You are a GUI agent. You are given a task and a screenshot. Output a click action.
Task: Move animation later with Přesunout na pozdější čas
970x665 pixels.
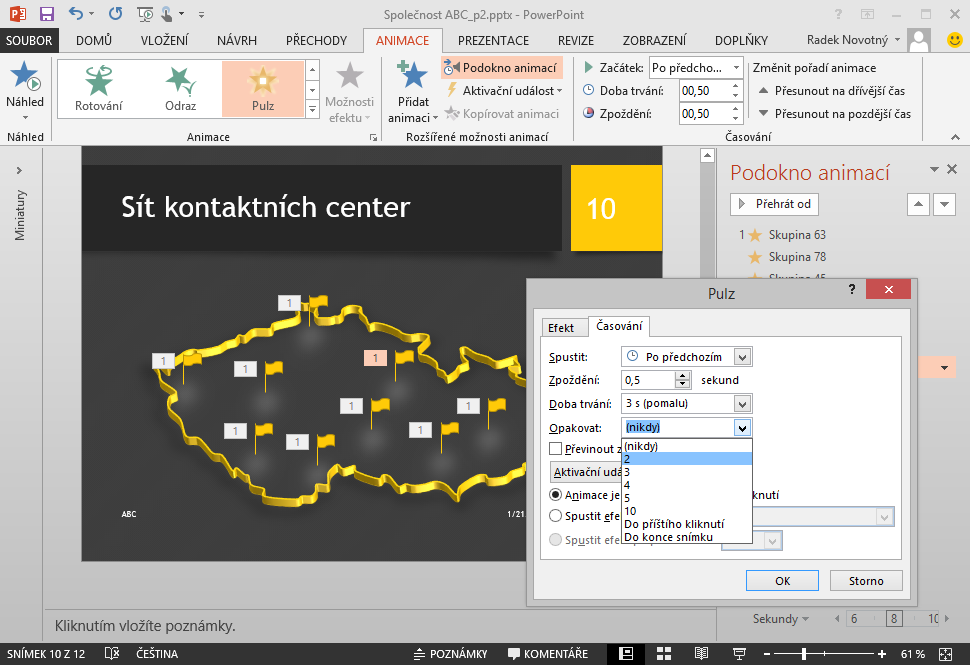[x=835, y=114]
